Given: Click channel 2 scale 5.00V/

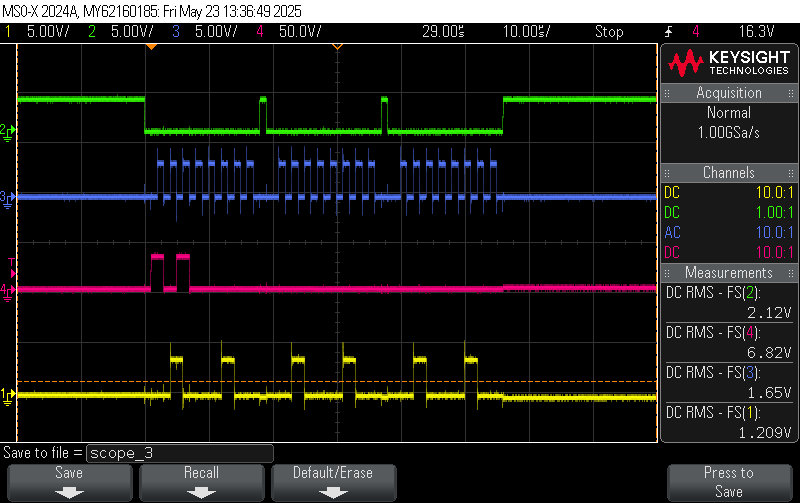Looking at the screenshot, I should pyautogui.click(x=132, y=32).
